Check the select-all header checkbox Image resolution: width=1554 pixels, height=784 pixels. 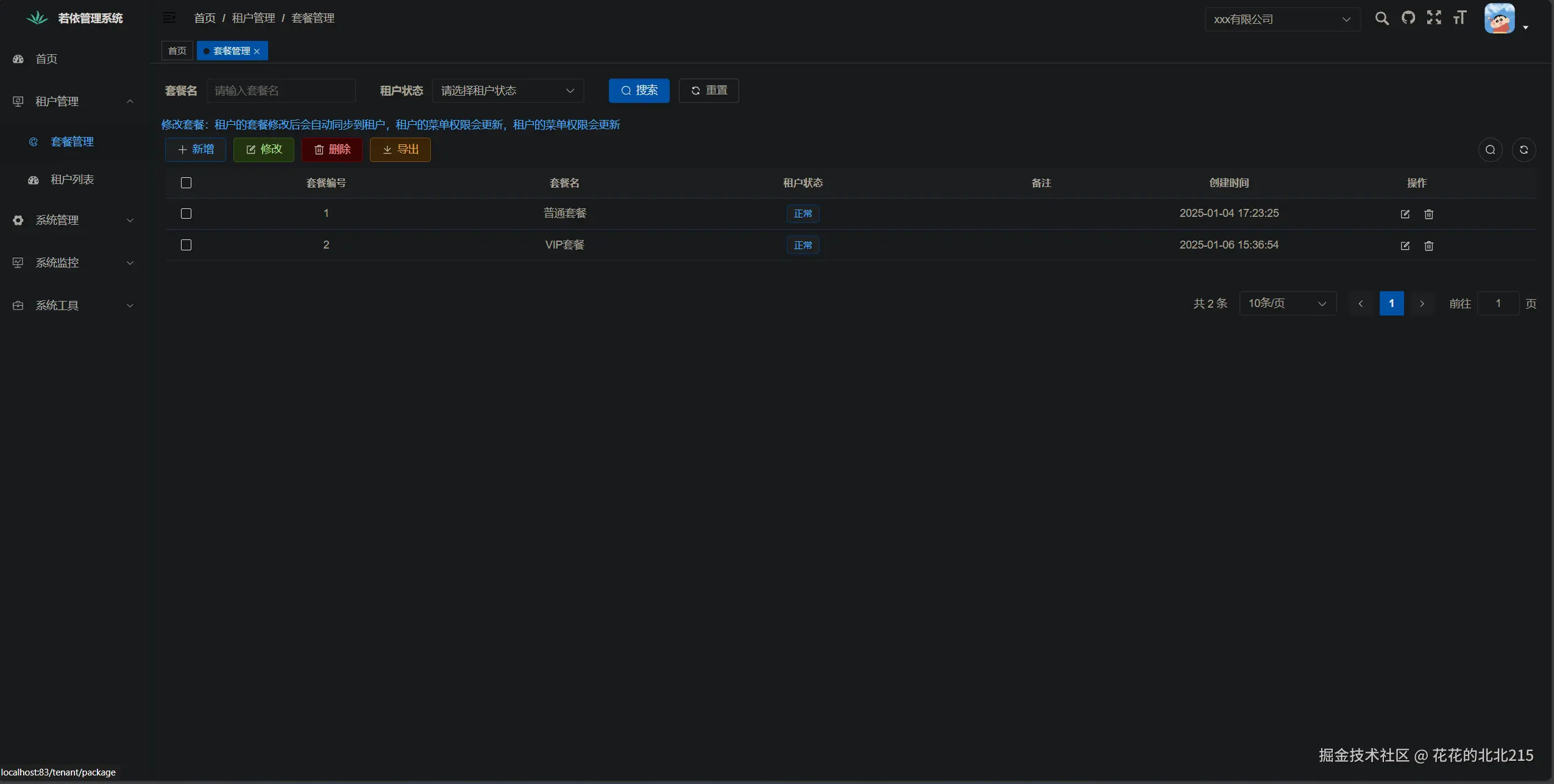(186, 183)
